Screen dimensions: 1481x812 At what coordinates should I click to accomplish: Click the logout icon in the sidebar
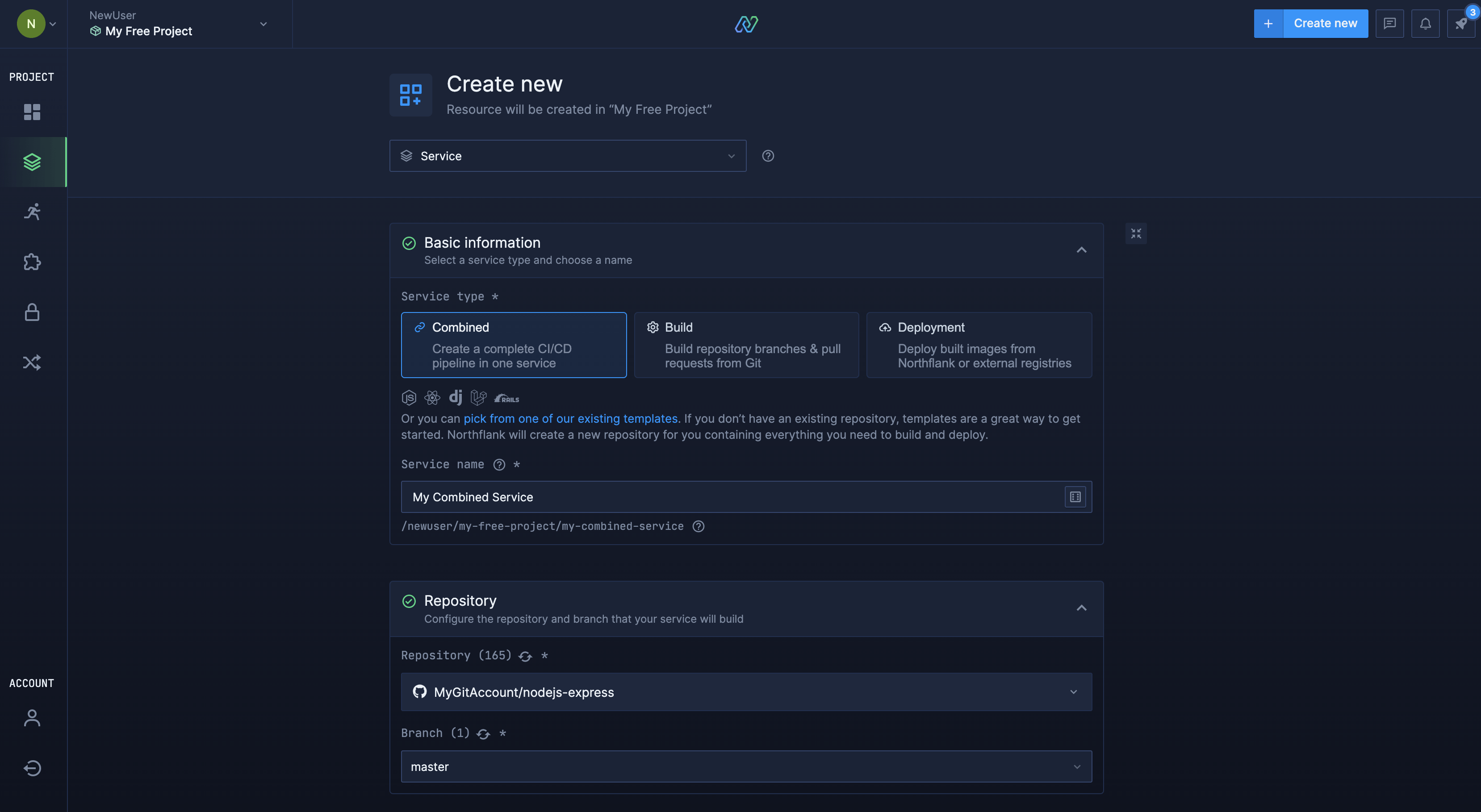(x=32, y=768)
